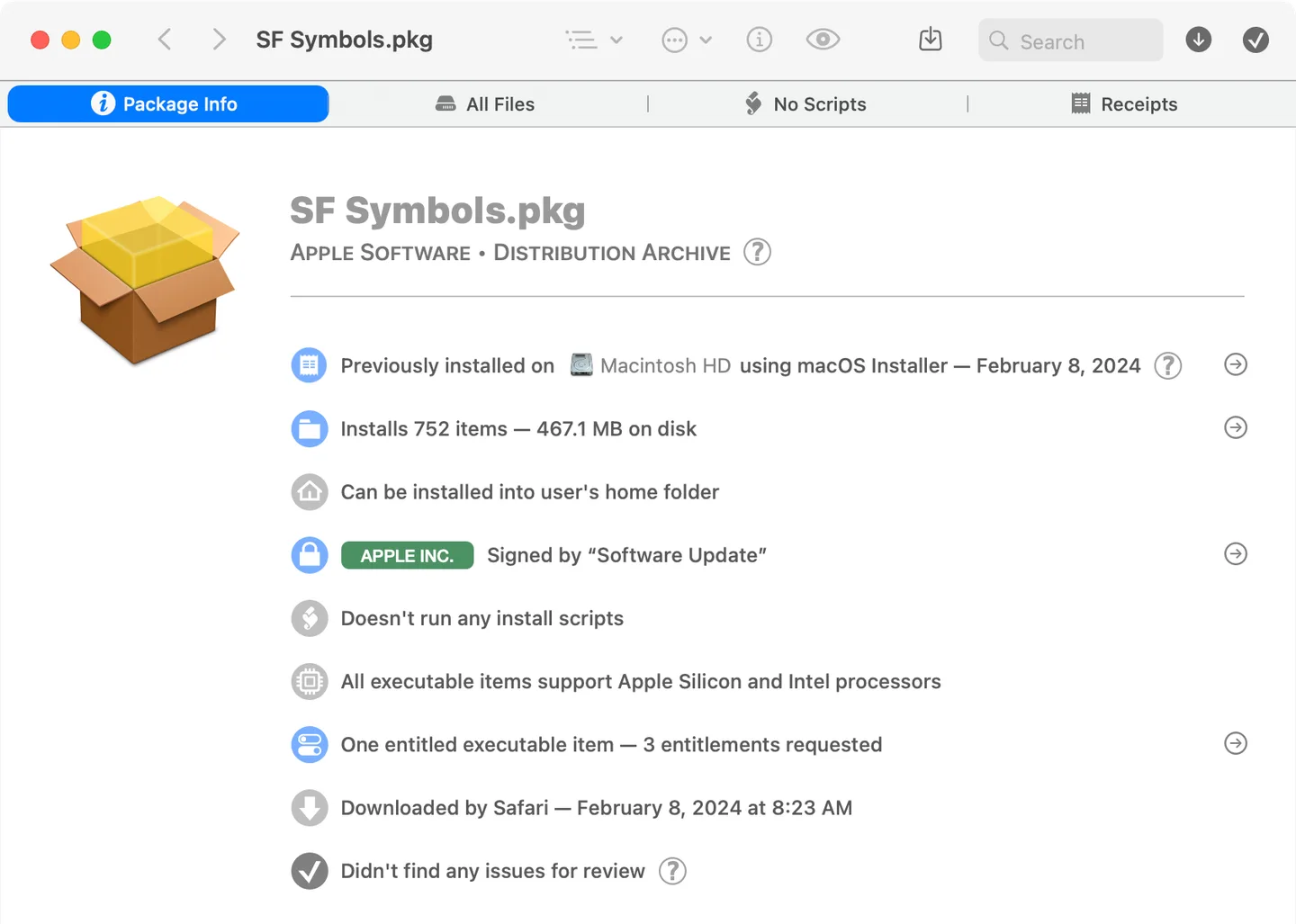Open help for Didn't find any issues
Image resolution: width=1296 pixels, height=924 pixels.
[672, 871]
